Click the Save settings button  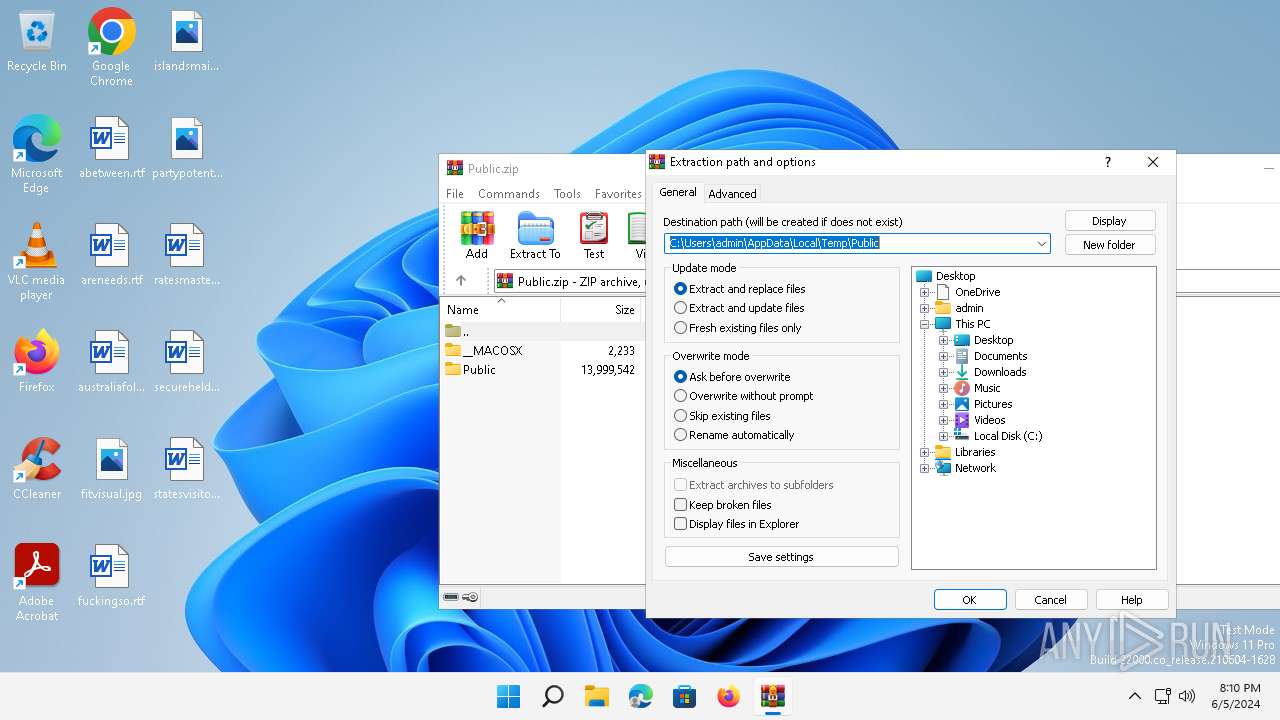[x=781, y=557]
